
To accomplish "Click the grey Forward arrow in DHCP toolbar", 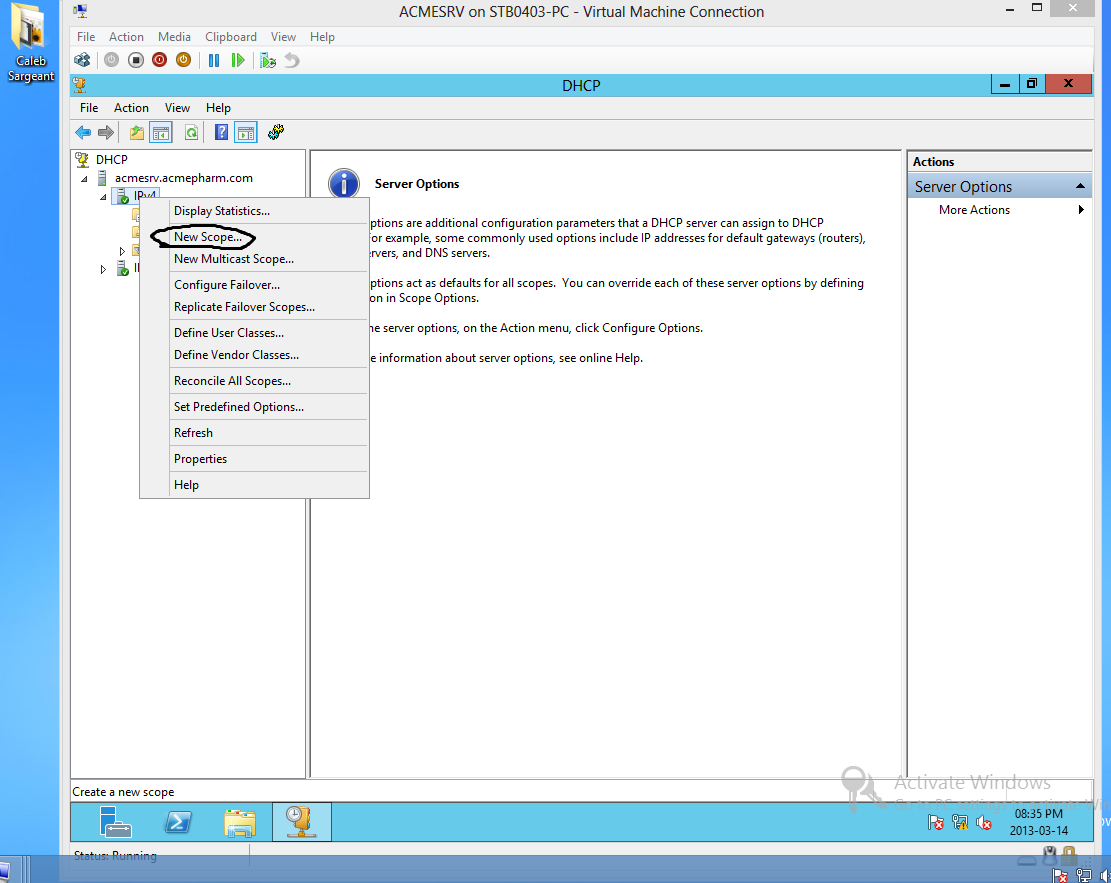I will tap(106, 133).
